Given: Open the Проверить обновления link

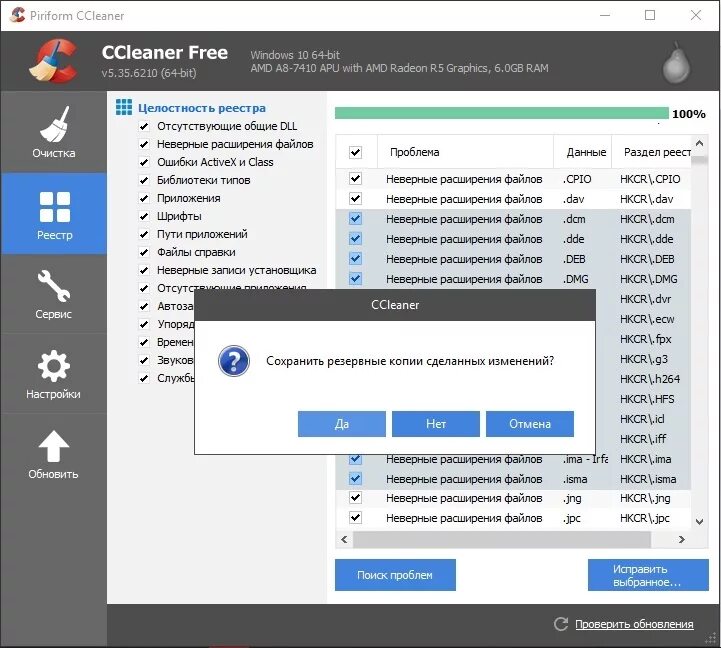Looking at the screenshot, I should tap(634, 624).
